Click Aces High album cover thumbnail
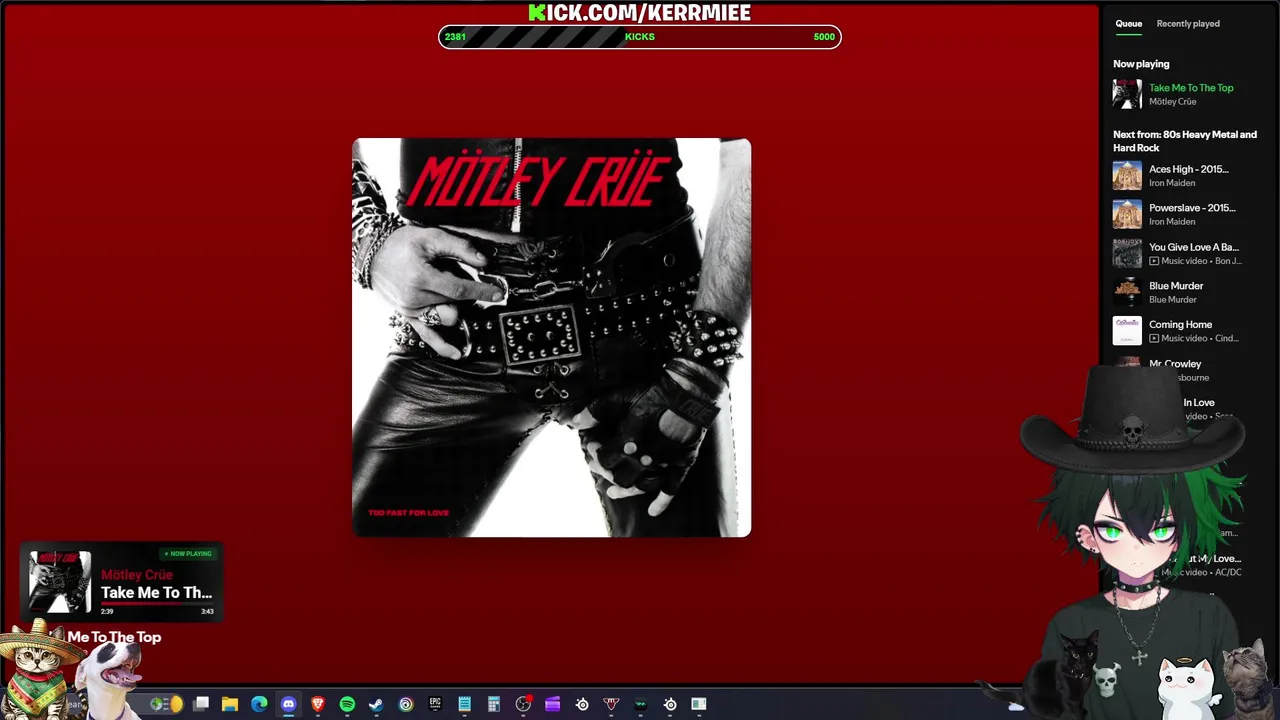1280x720 pixels. (x=1127, y=175)
